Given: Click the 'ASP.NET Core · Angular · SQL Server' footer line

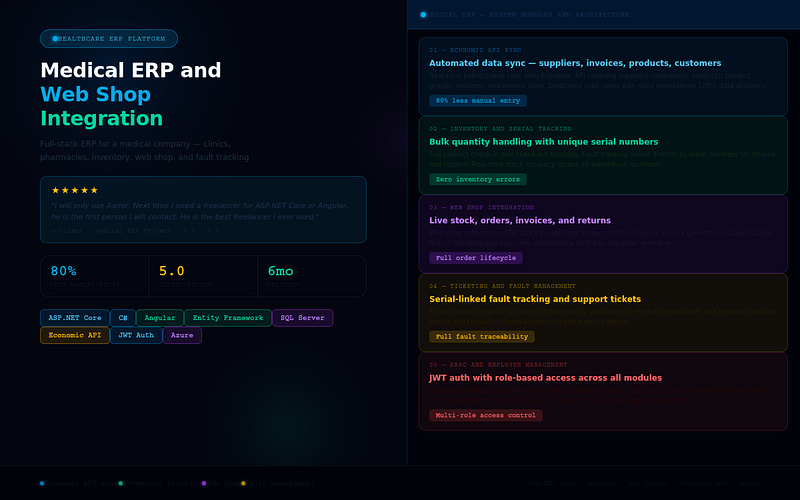Looking at the screenshot, I should [x=644, y=483].
